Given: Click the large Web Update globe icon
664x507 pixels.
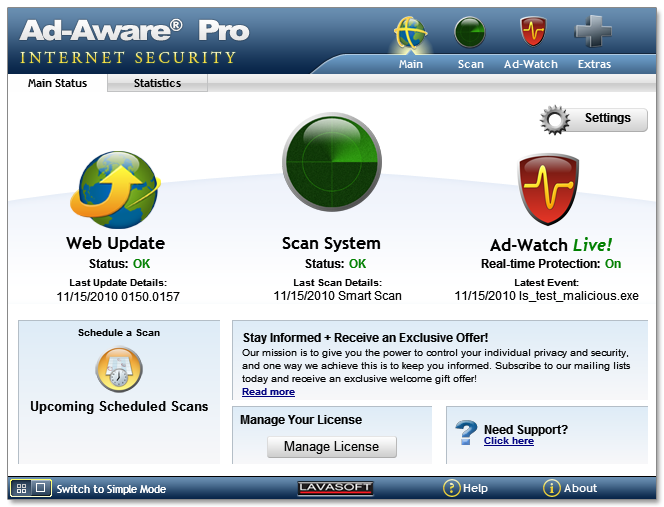Looking at the screenshot, I should (116, 190).
